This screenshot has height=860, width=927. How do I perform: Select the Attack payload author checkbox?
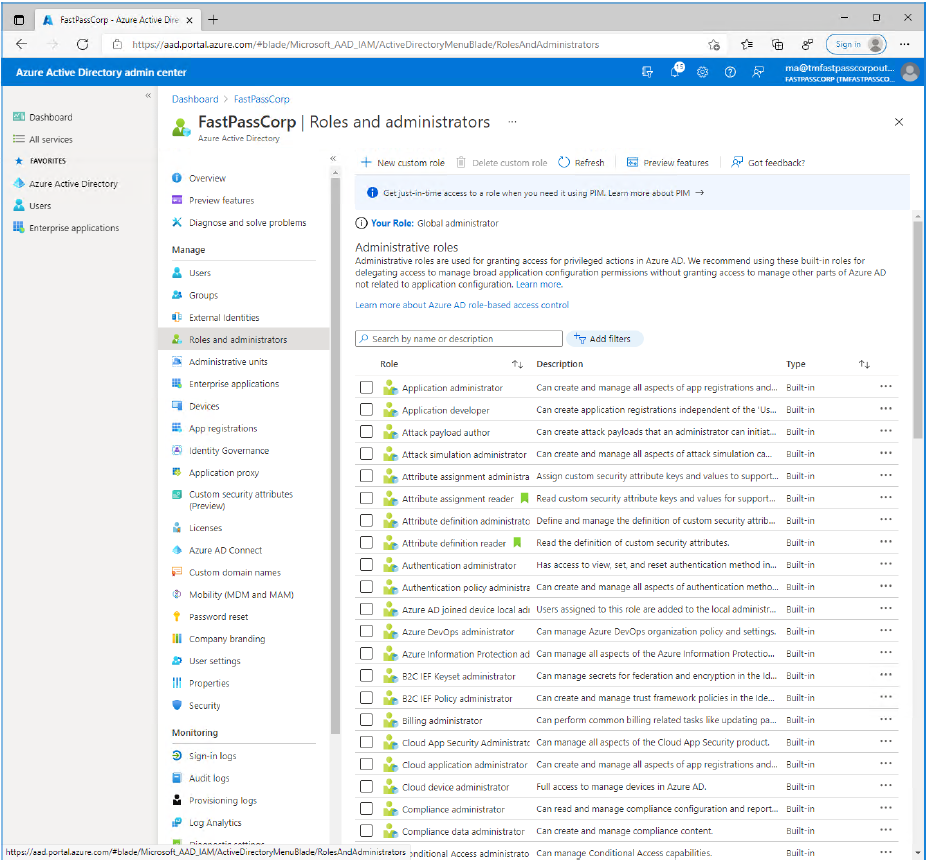coord(366,432)
